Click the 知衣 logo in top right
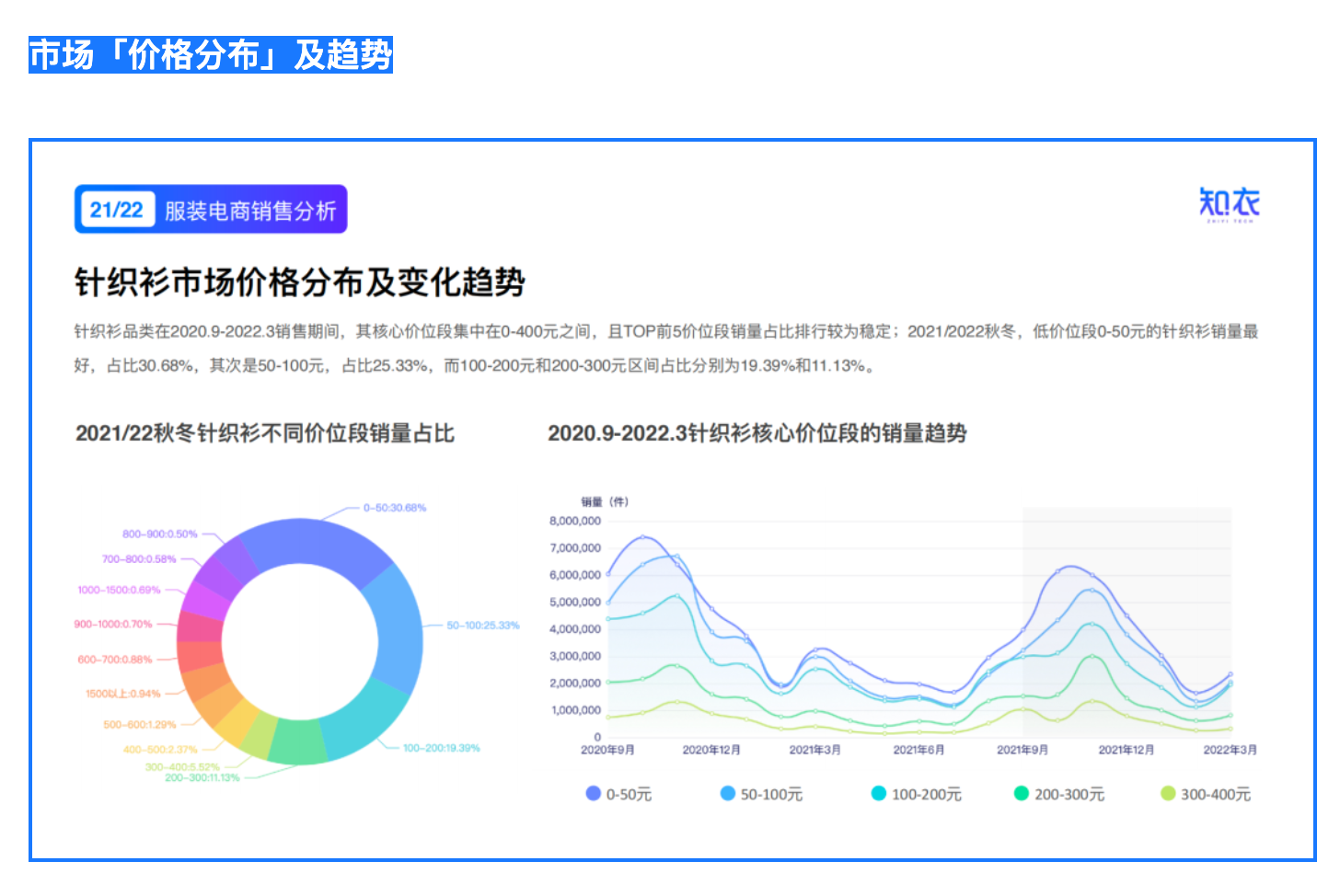Image resolution: width=1340 pixels, height=896 pixels. pos(1229,204)
